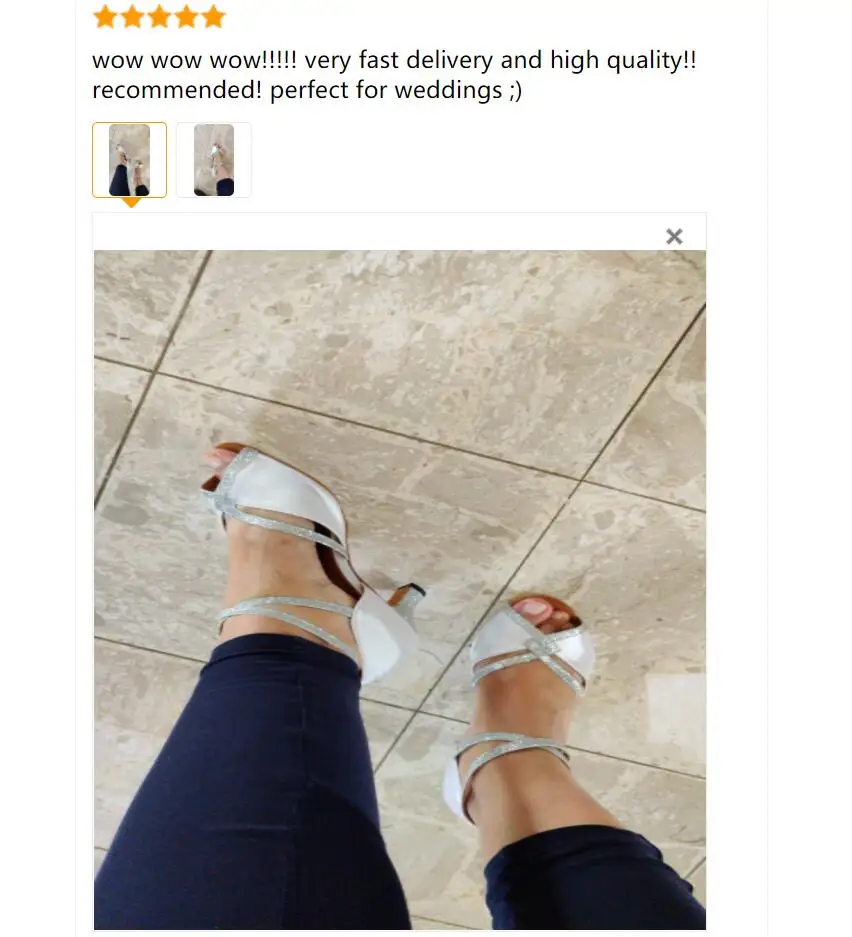
Task: Click the word "recommended!" in the review
Action: coord(177,90)
